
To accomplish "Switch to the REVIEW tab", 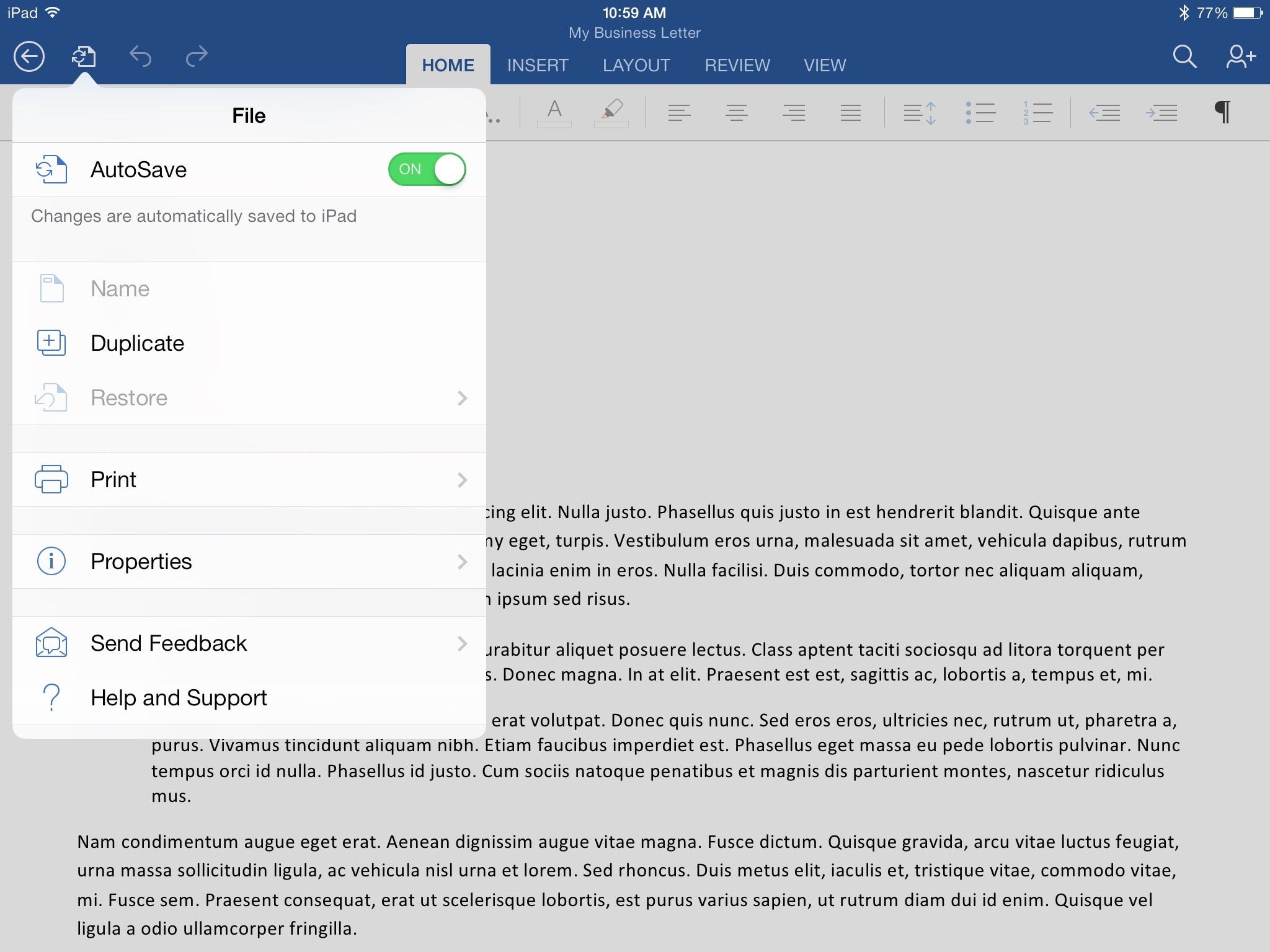I will (x=738, y=64).
